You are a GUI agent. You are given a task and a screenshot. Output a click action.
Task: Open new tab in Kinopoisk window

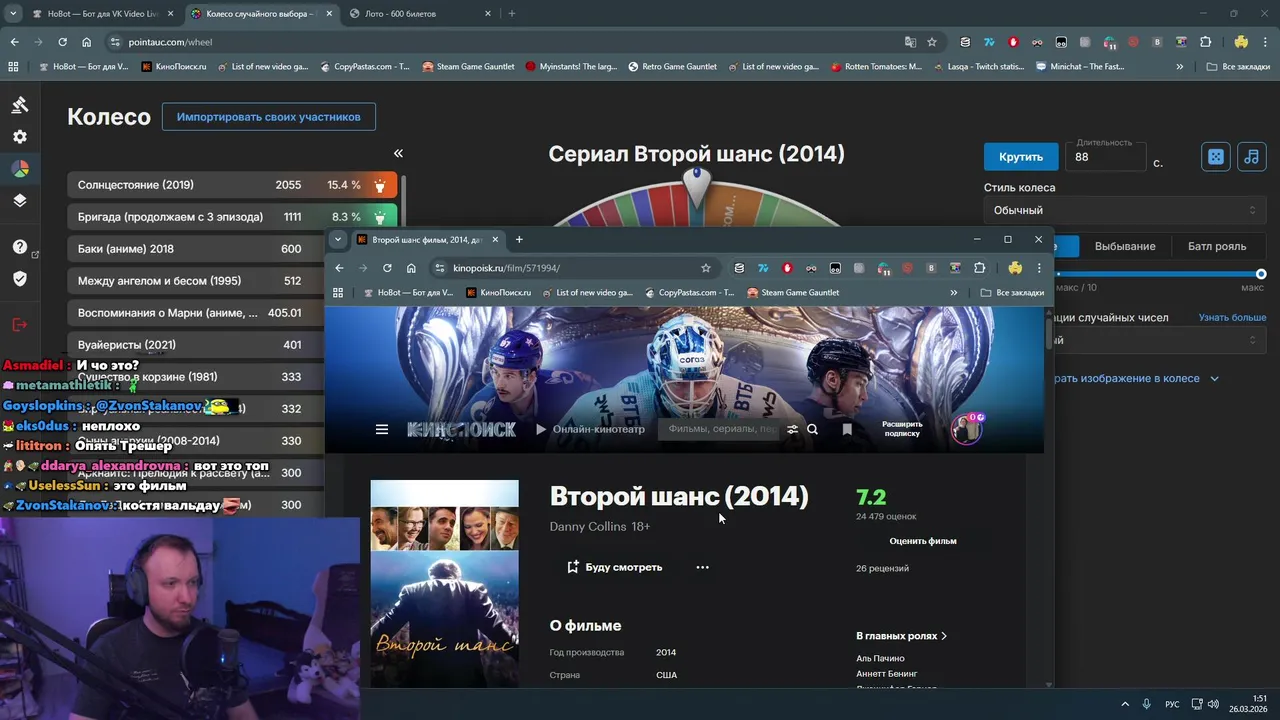(519, 240)
